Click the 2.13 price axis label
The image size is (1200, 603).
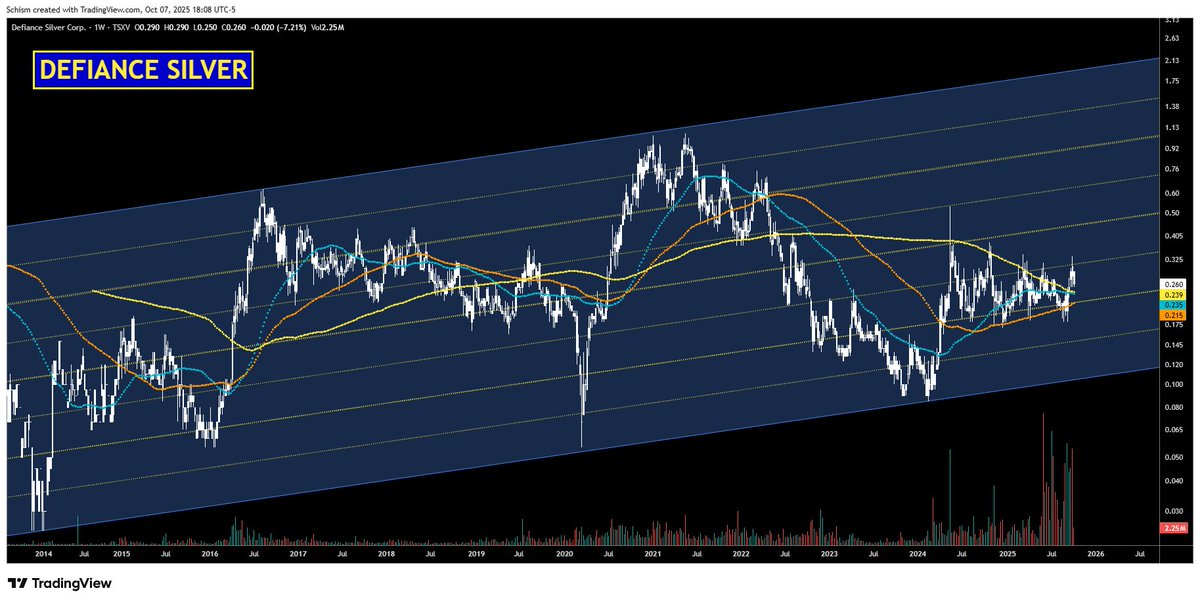tap(1172, 60)
